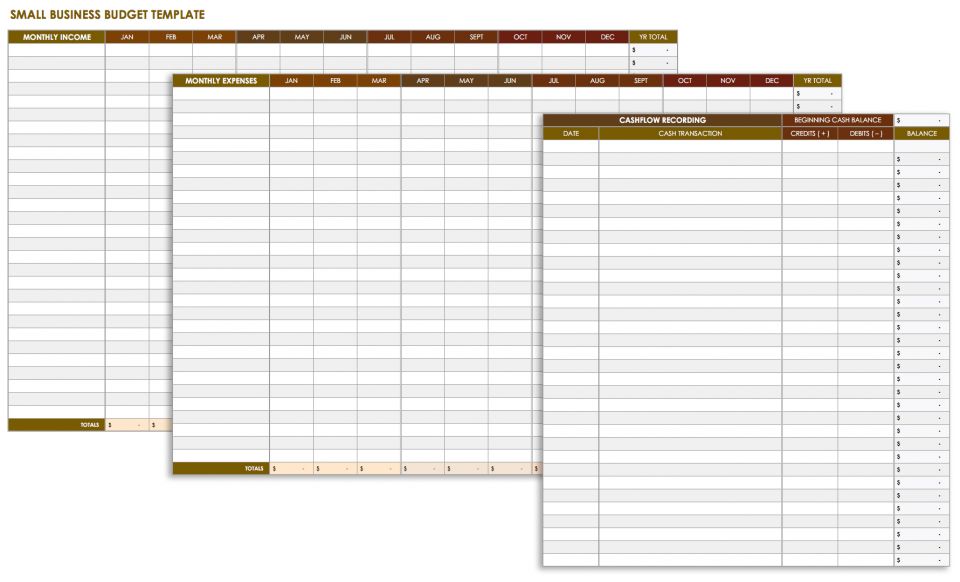The height and width of the screenshot is (582, 960).
Task: Select MAY column header in Monthly Income
Action: pos(302,37)
